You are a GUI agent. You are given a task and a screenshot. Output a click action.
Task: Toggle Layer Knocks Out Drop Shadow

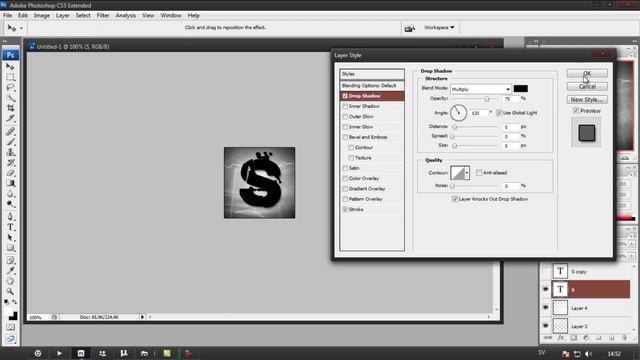(455, 199)
